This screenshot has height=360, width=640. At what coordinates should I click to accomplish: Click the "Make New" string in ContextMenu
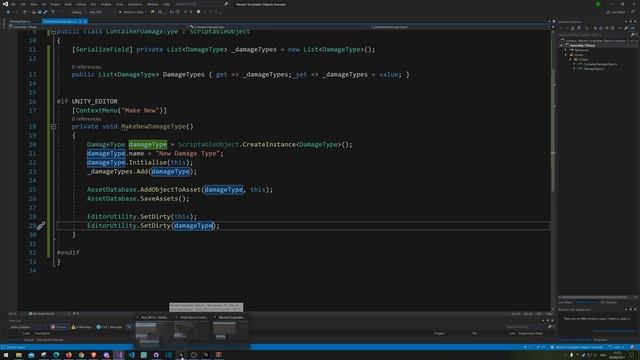click(x=140, y=111)
